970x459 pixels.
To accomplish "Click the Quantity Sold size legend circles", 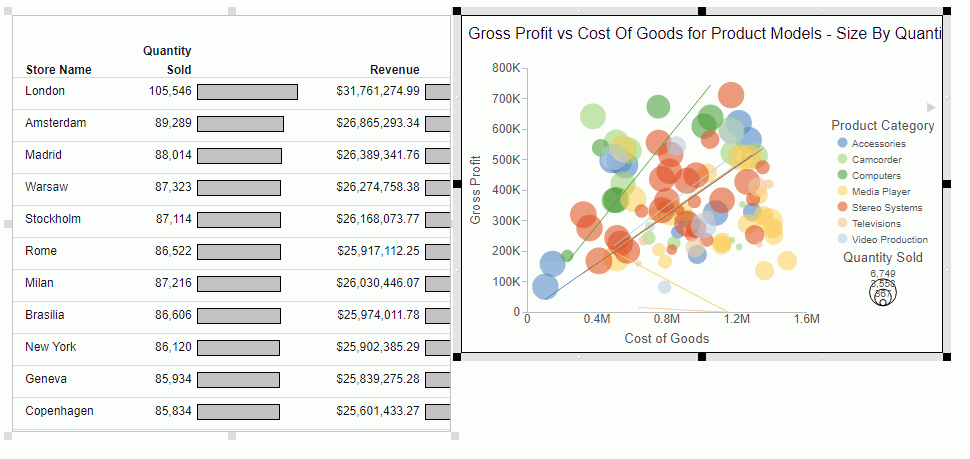I will 883,291.
